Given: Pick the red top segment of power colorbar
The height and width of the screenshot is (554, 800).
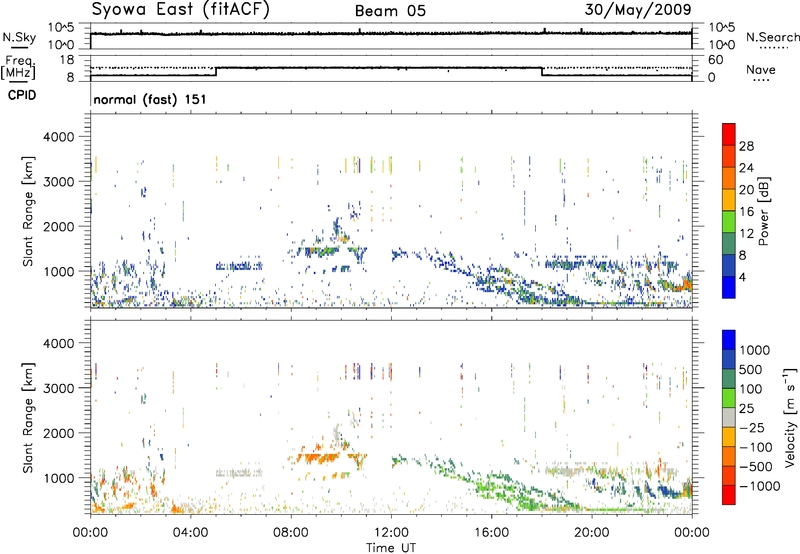Looking at the screenshot, I should [729, 135].
